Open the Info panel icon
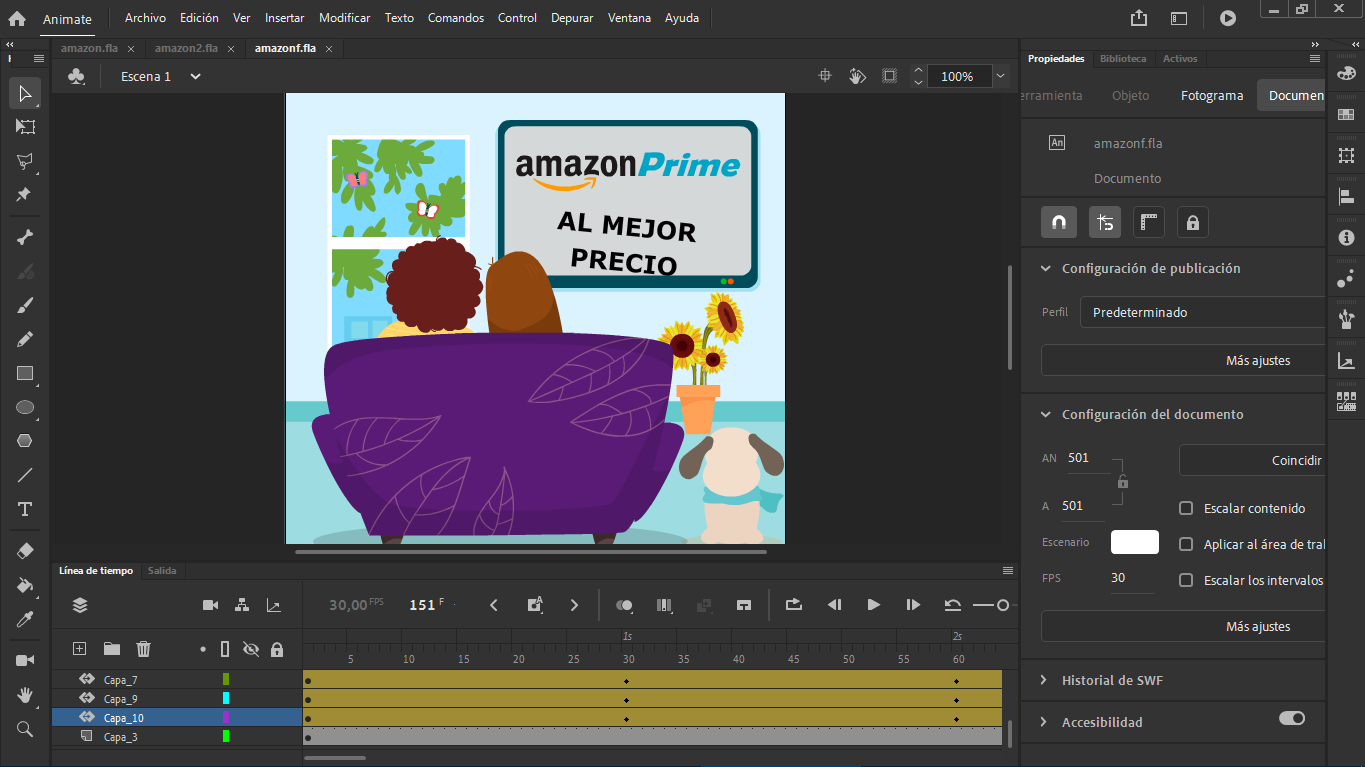1365x767 pixels. coord(1347,237)
